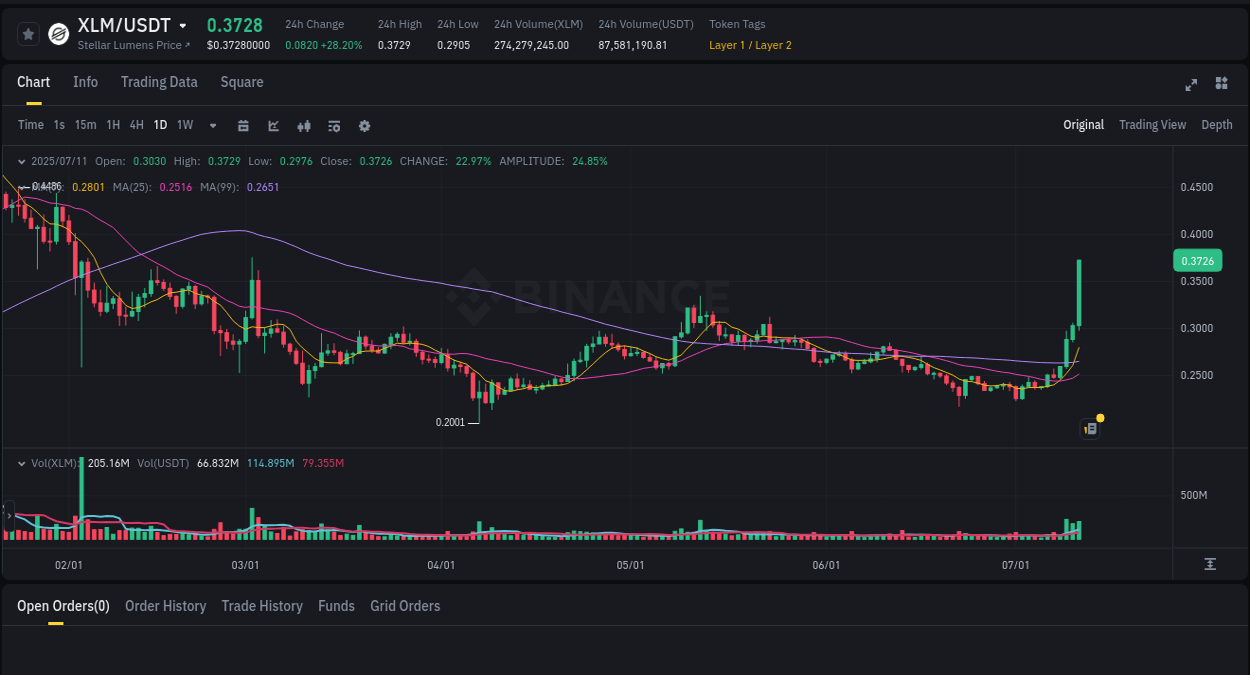The height and width of the screenshot is (675, 1250).
Task: Open the date range calendar icon
Action: point(243,125)
